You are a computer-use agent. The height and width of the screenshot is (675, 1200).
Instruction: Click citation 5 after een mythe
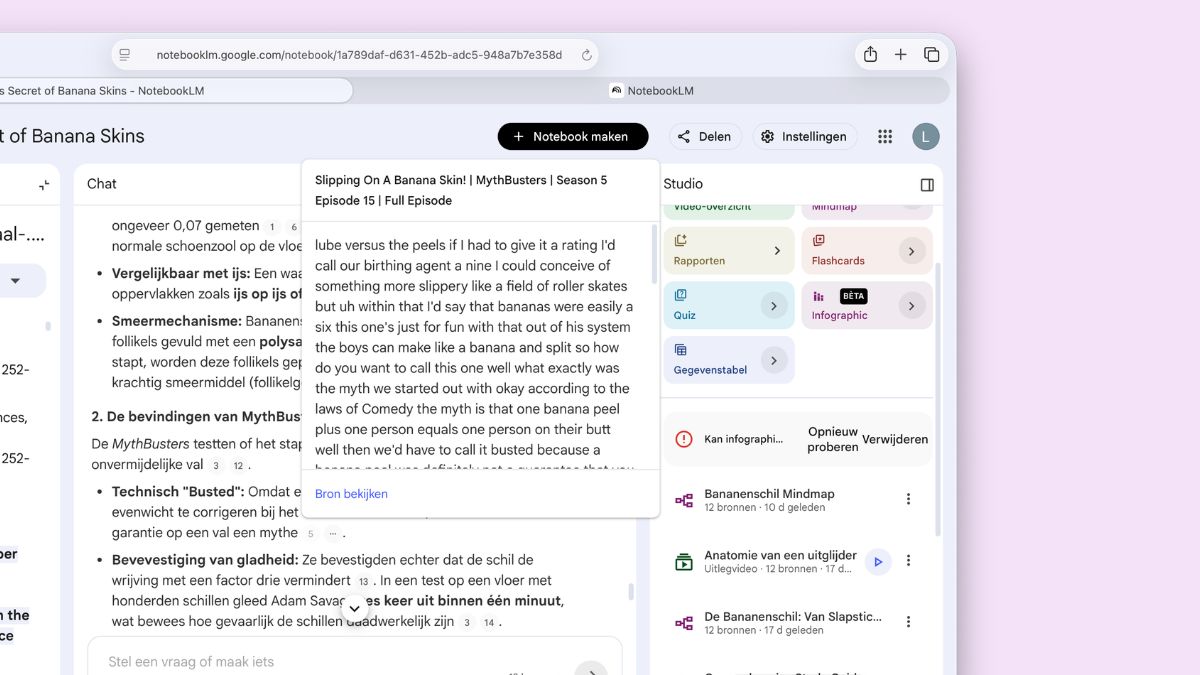[x=310, y=534]
